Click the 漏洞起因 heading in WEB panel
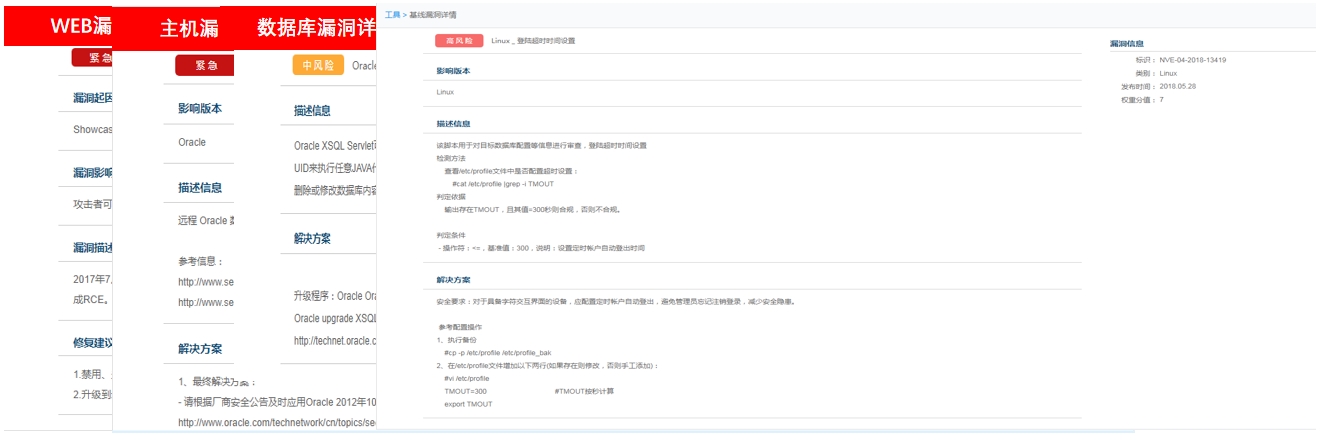Screen dimensions: 1320x440 point(92,98)
